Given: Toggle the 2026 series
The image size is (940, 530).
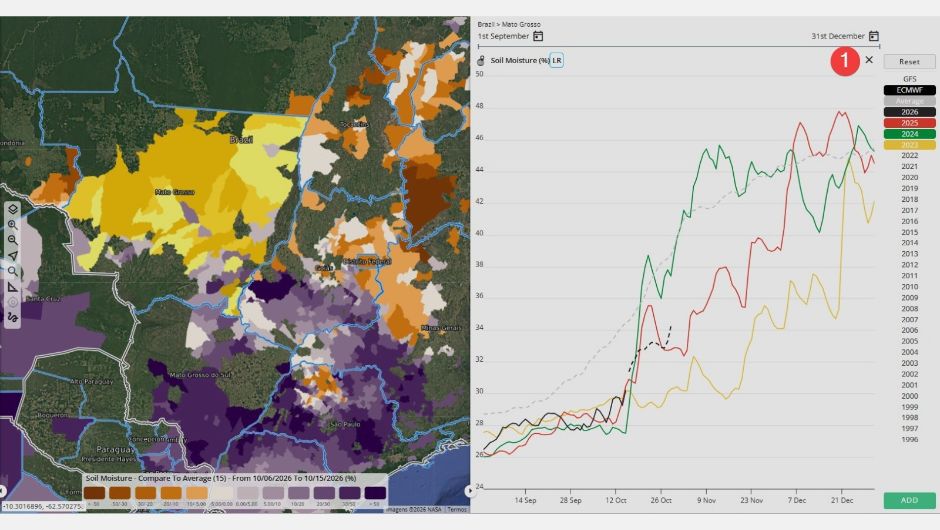Looking at the screenshot, I should [909, 112].
